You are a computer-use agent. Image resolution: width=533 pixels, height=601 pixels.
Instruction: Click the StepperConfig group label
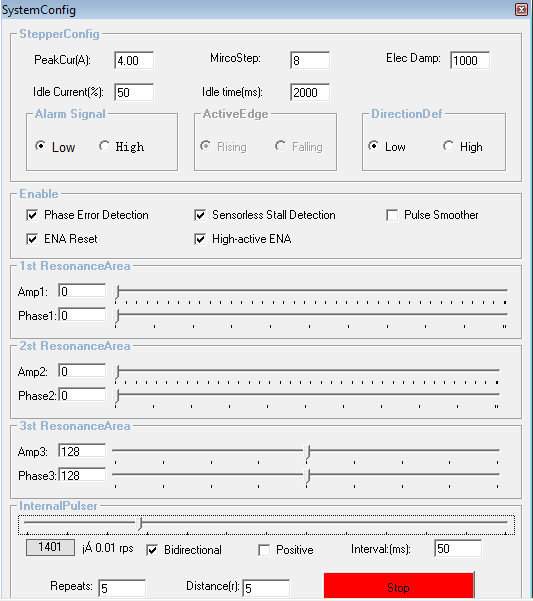point(59,34)
